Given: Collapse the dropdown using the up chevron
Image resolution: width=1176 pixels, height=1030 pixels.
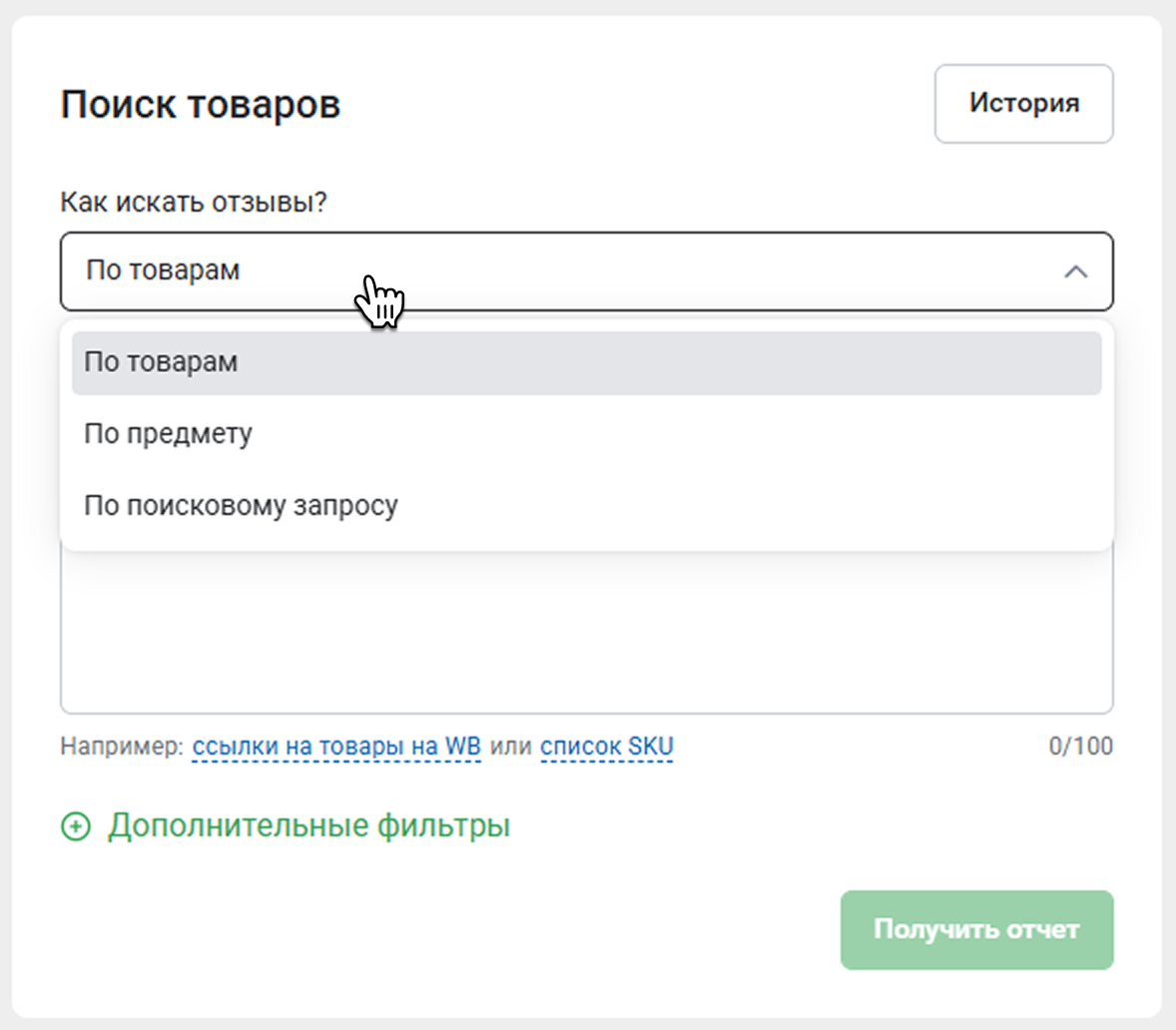Looking at the screenshot, I should [x=1075, y=271].
